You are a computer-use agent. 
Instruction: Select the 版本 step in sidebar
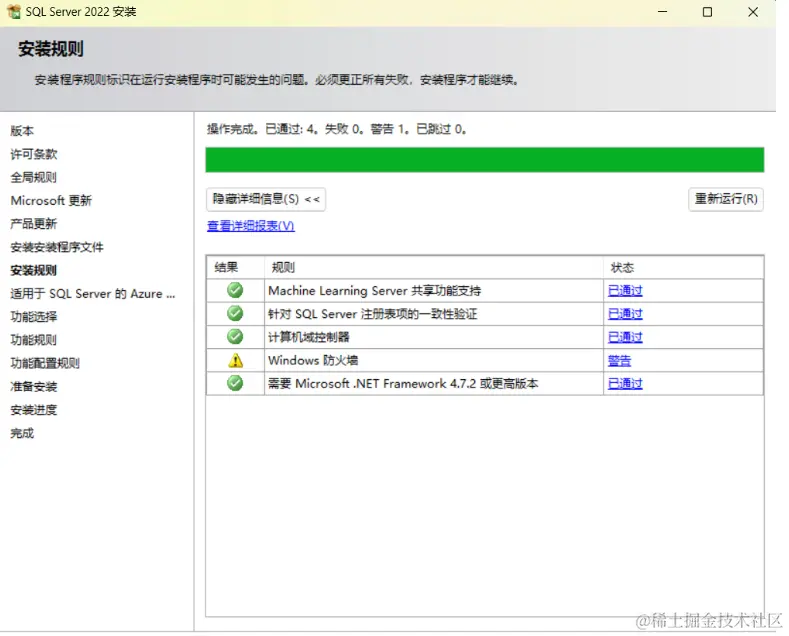point(22,131)
